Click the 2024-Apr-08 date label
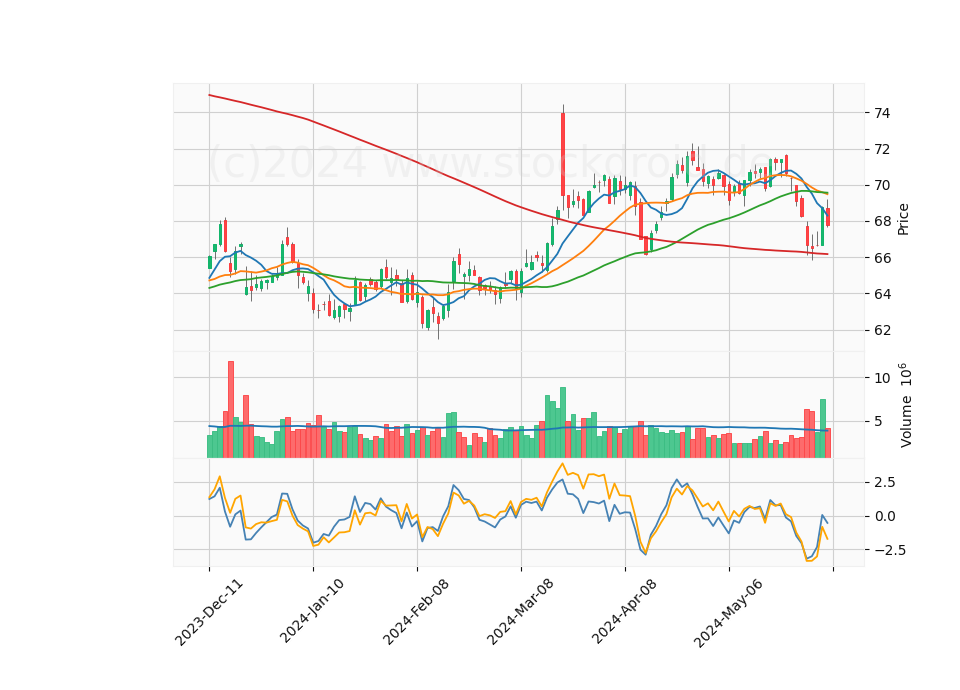 624,611
